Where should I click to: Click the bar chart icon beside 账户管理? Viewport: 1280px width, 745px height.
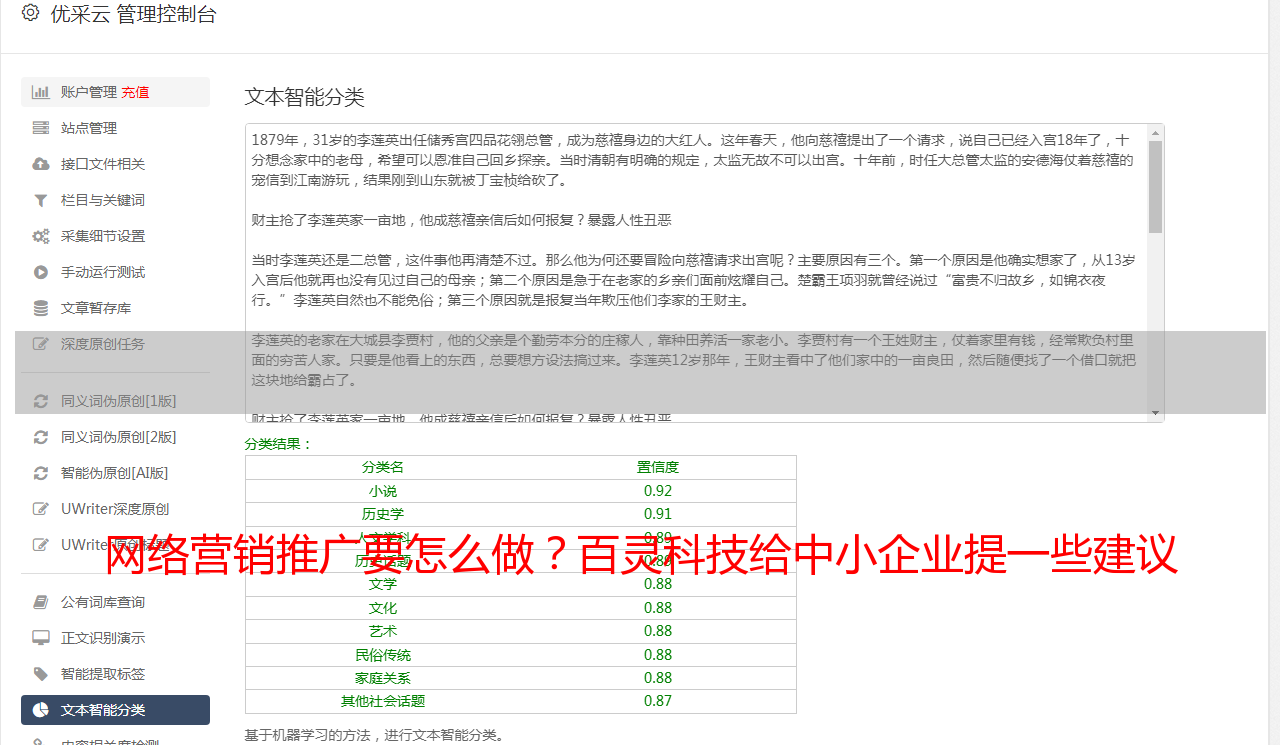[41, 92]
